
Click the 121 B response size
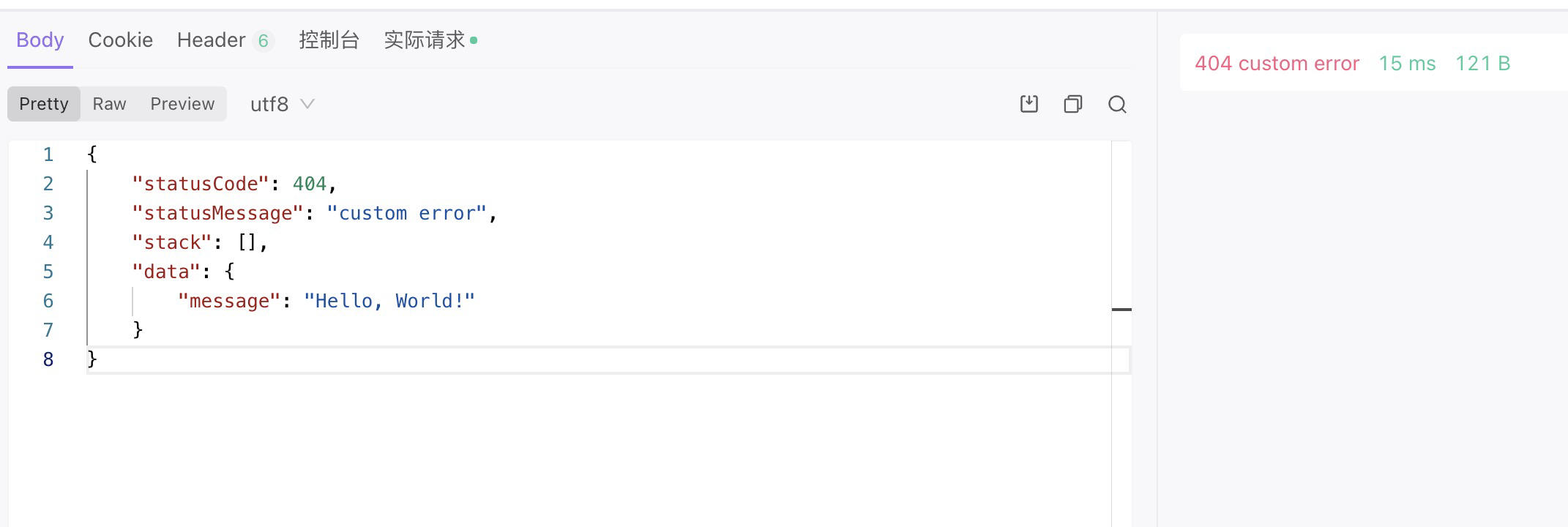(x=1482, y=64)
